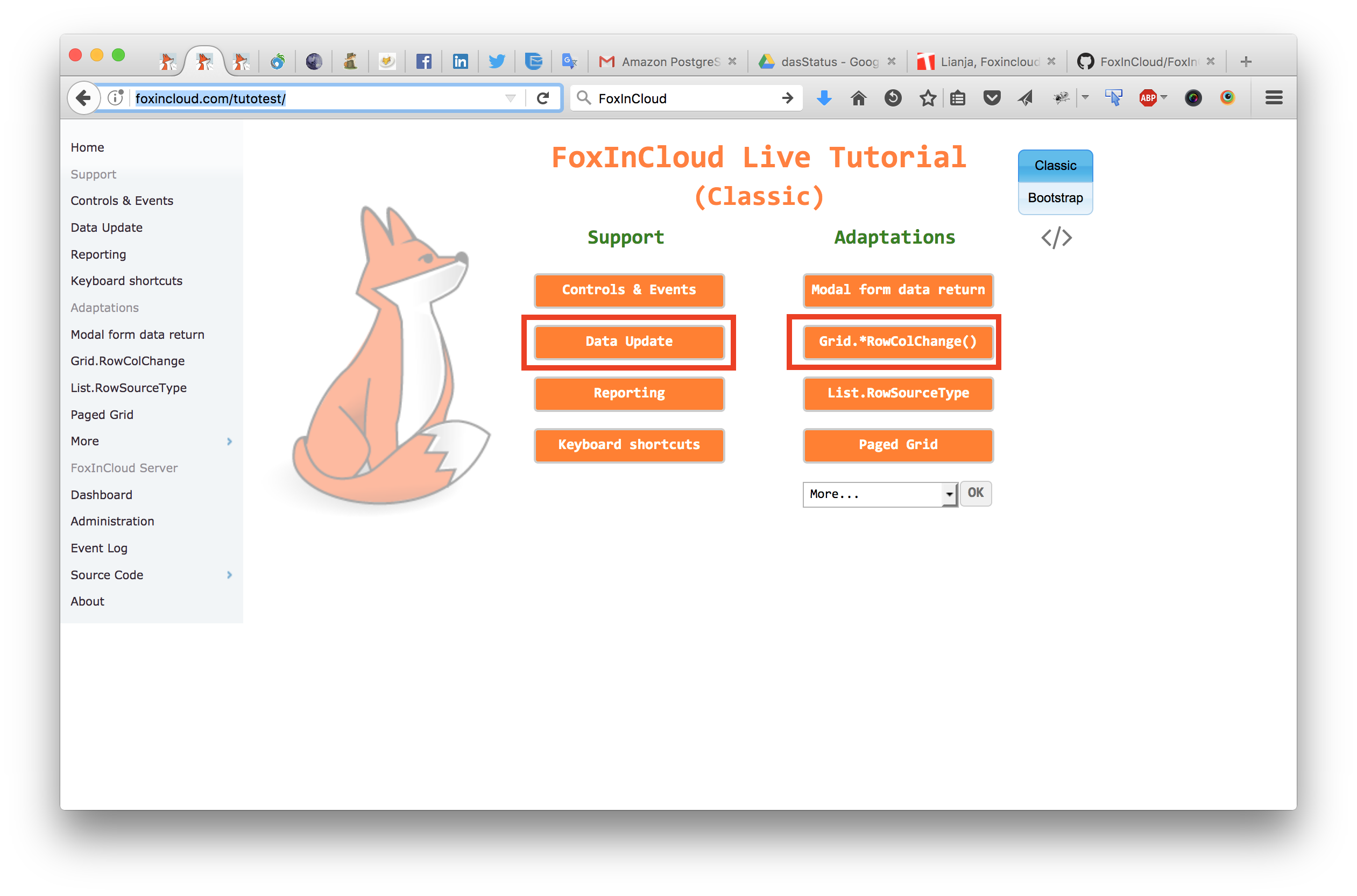Switch to the Twitter pinned tab

497,61
